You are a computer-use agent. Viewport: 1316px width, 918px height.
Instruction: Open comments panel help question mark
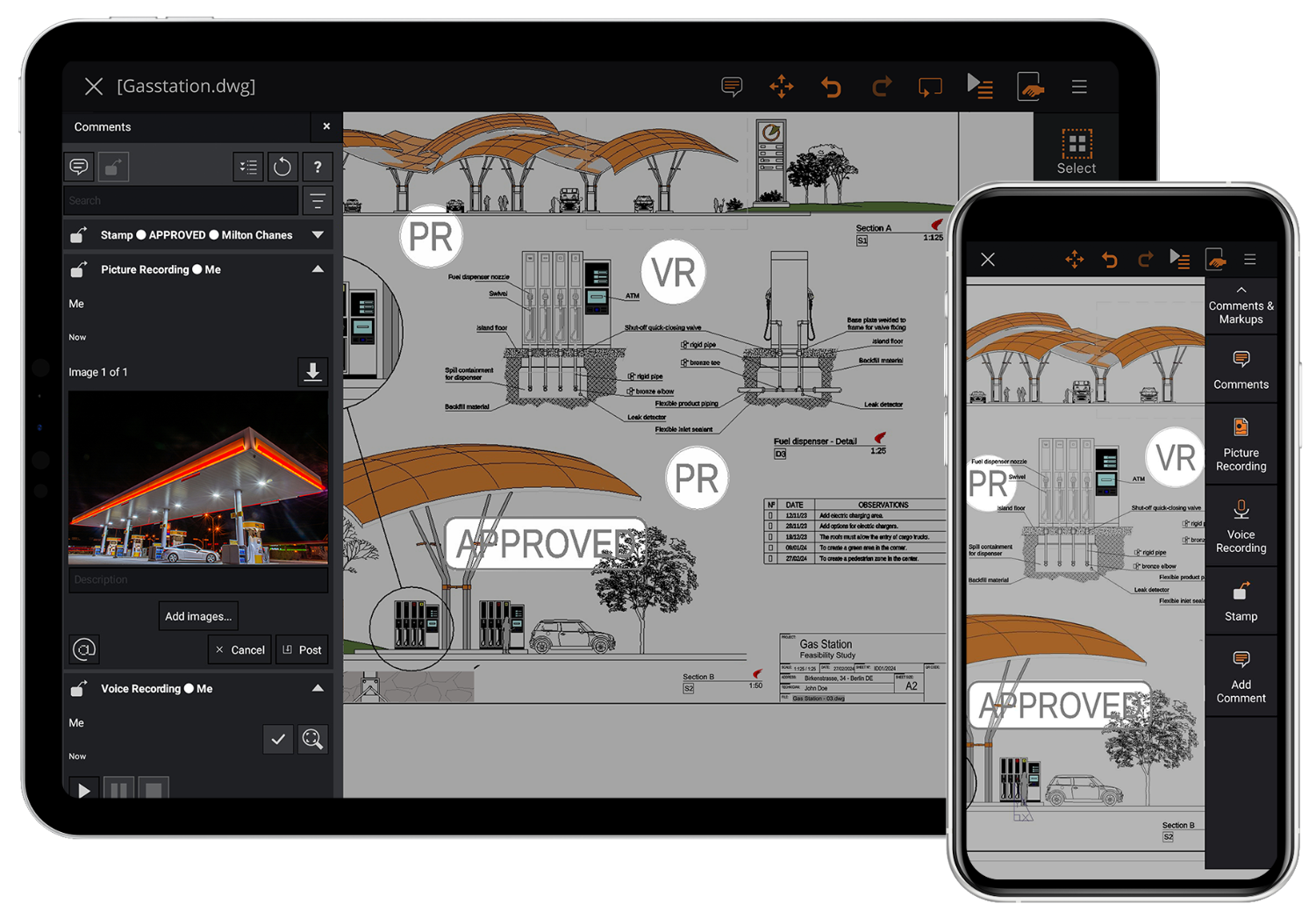(318, 167)
